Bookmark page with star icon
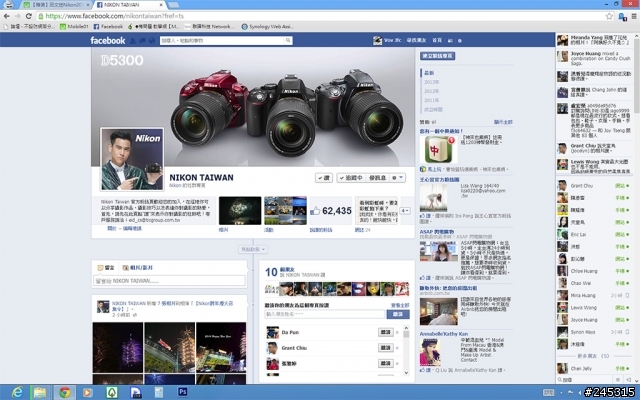 pyautogui.click(x=609, y=16)
